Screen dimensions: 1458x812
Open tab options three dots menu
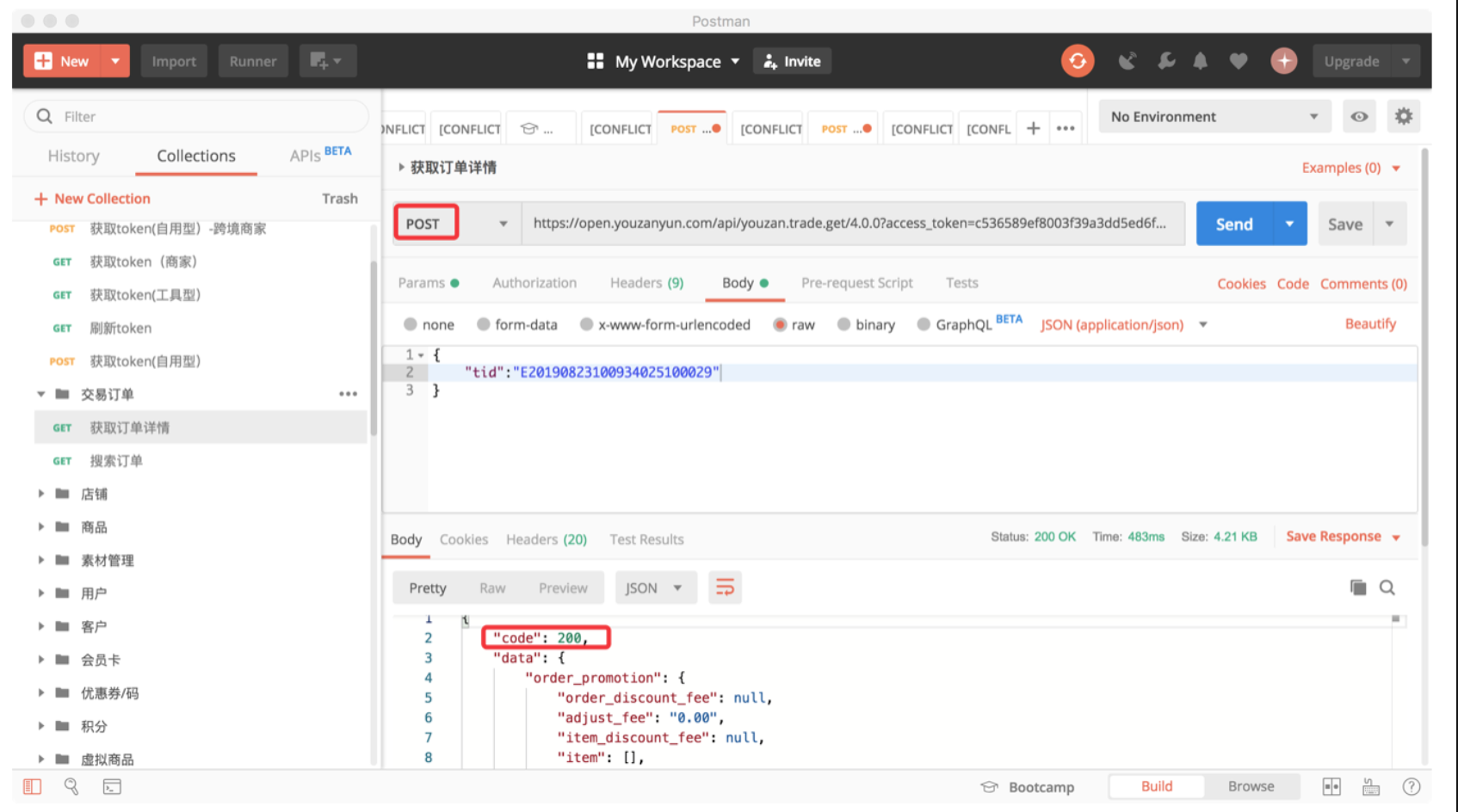point(1066,128)
